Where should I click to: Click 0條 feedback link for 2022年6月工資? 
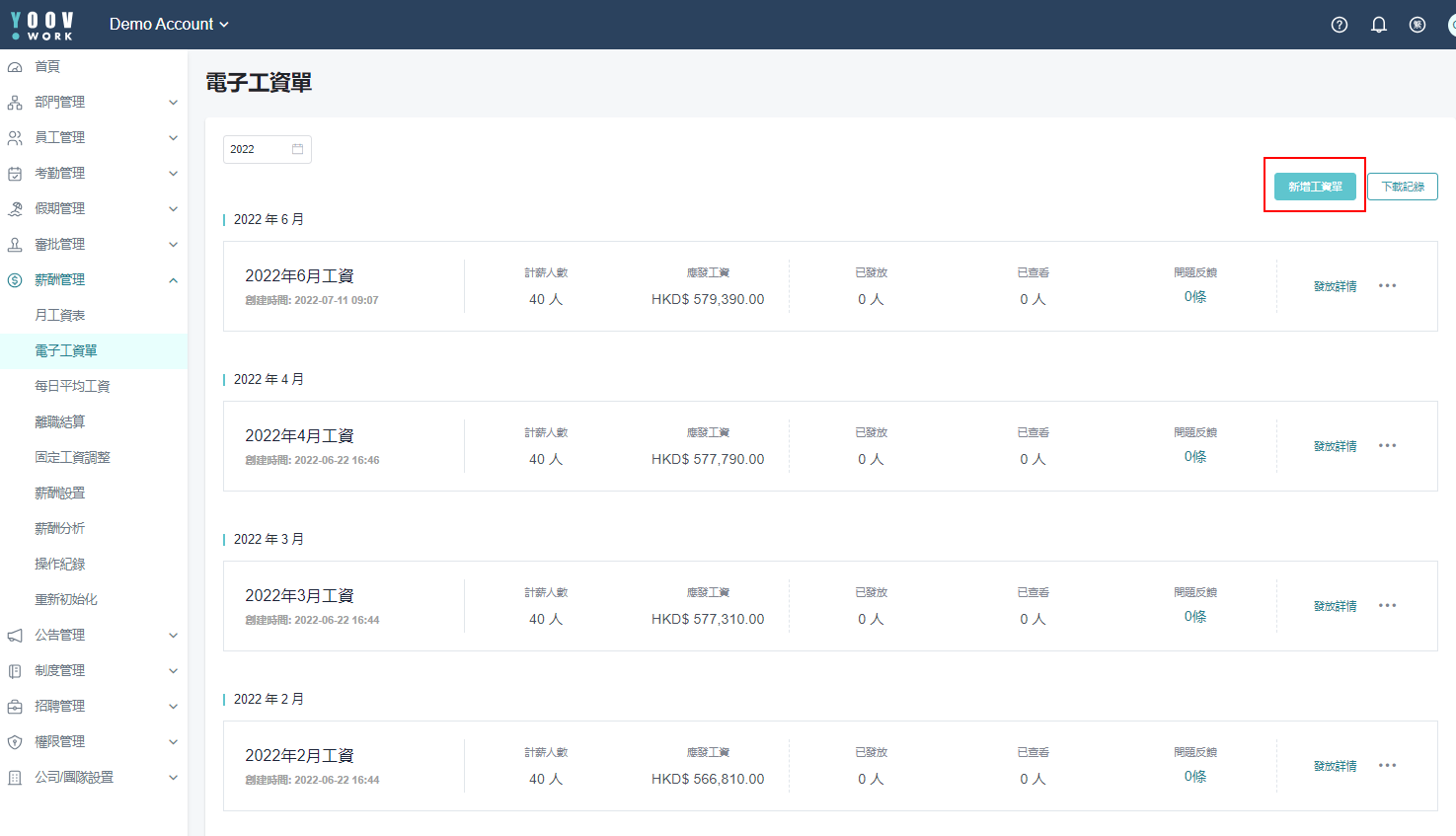click(1194, 297)
